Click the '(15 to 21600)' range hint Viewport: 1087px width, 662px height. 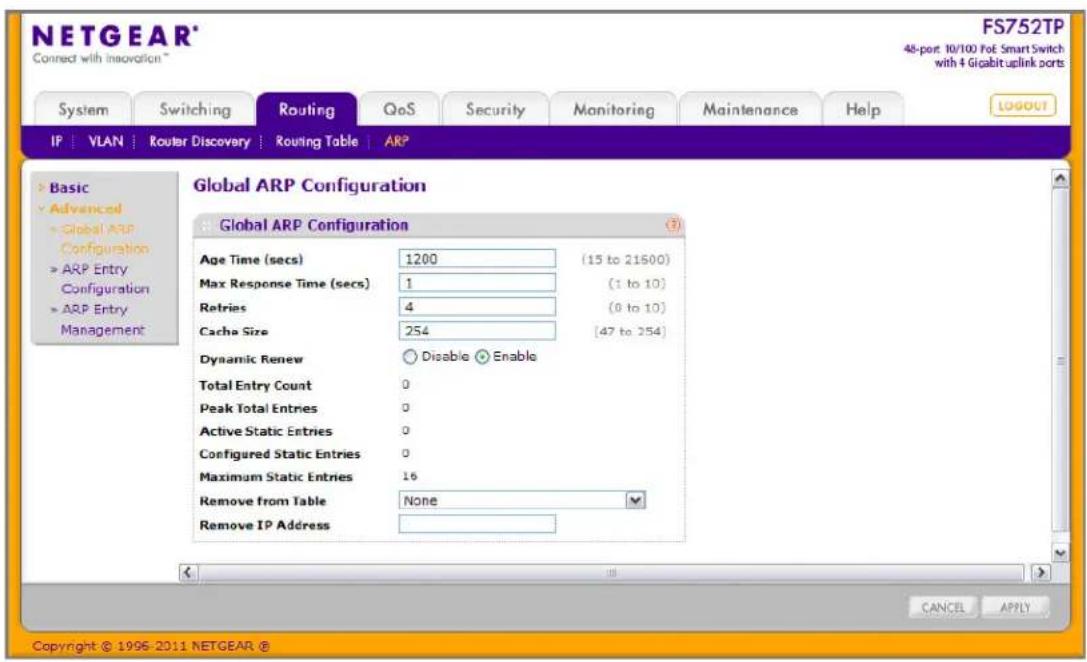[x=625, y=259]
